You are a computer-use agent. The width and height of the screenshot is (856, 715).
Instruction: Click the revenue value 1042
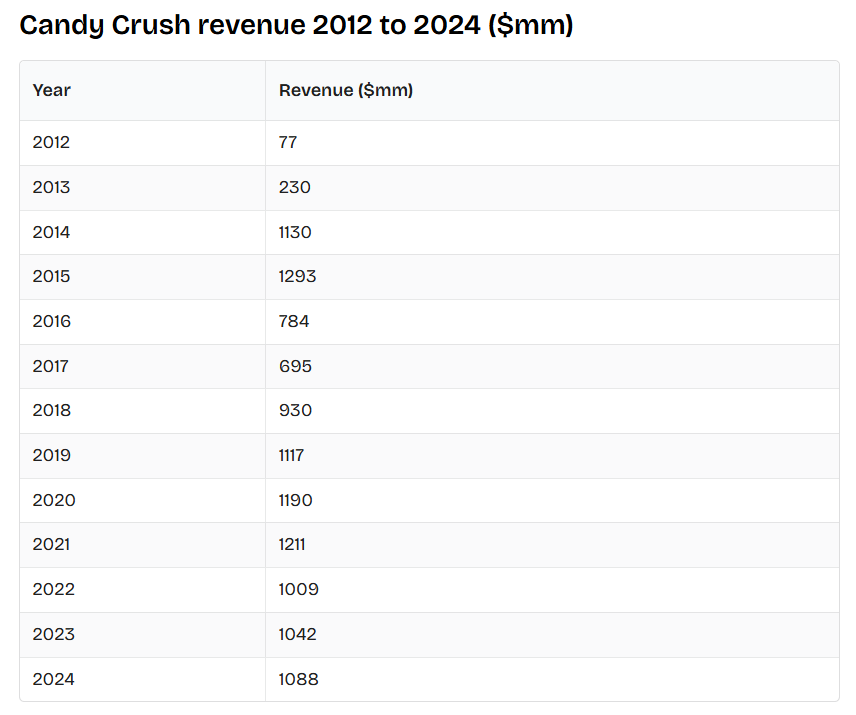pos(298,634)
